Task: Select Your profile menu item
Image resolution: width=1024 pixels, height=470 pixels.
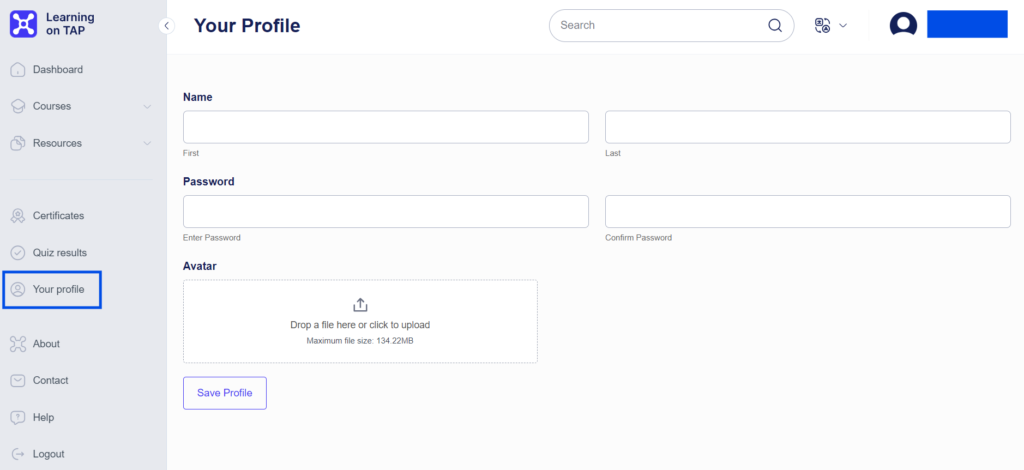Action: pyautogui.click(x=58, y=290)
